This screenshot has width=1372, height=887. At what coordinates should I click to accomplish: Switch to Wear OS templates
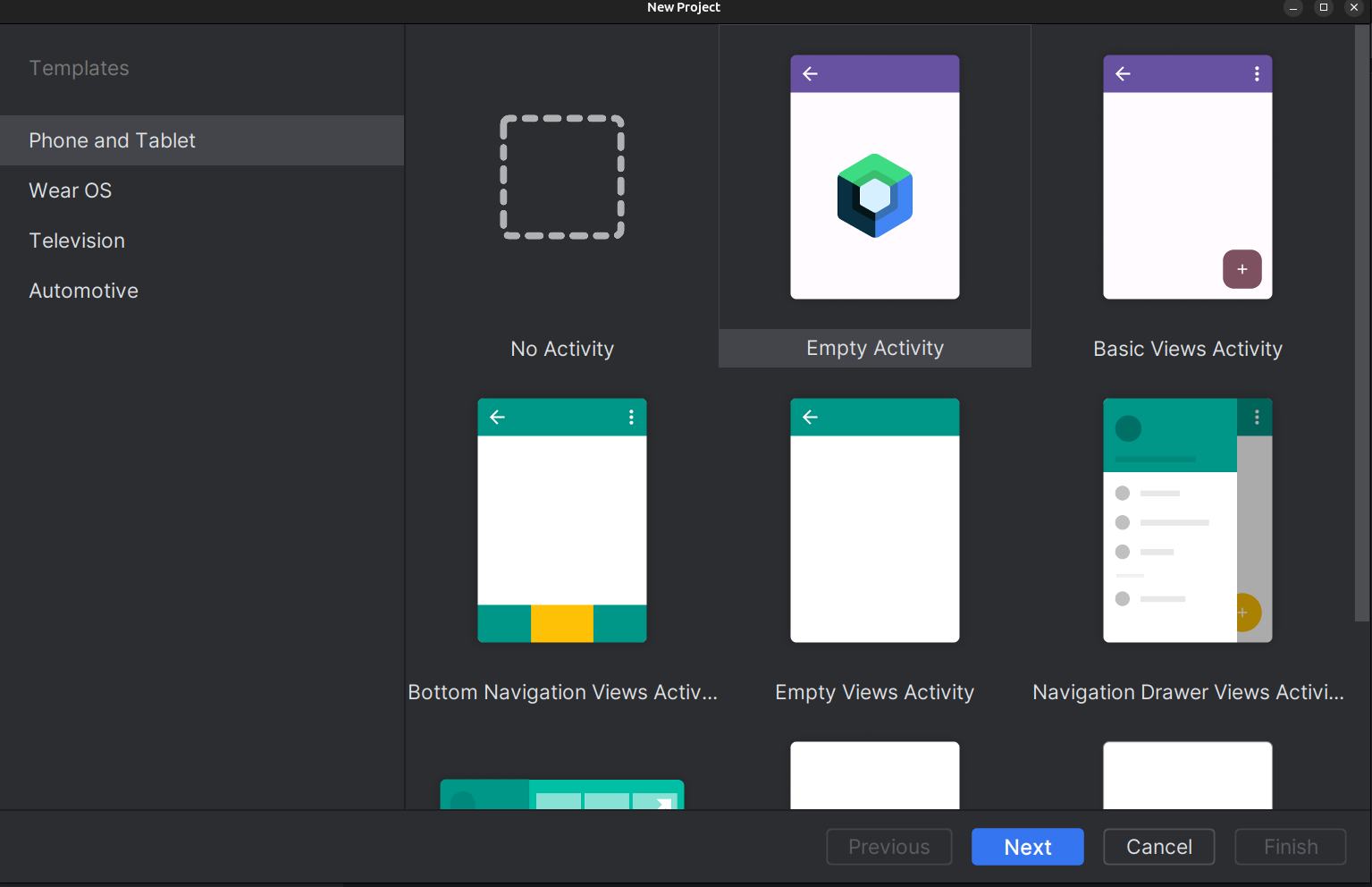pos(202,190)
